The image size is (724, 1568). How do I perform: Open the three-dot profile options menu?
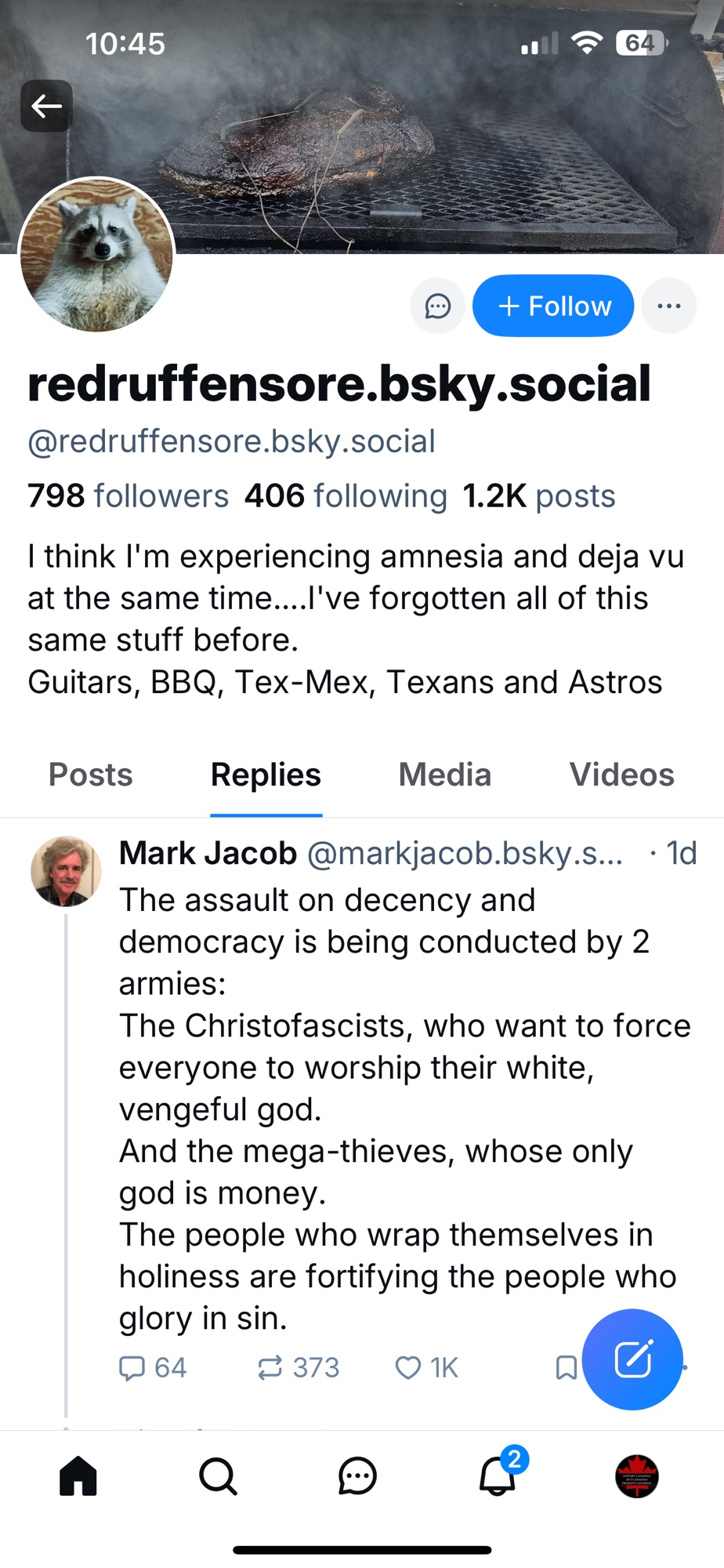(x=668, y=306)
